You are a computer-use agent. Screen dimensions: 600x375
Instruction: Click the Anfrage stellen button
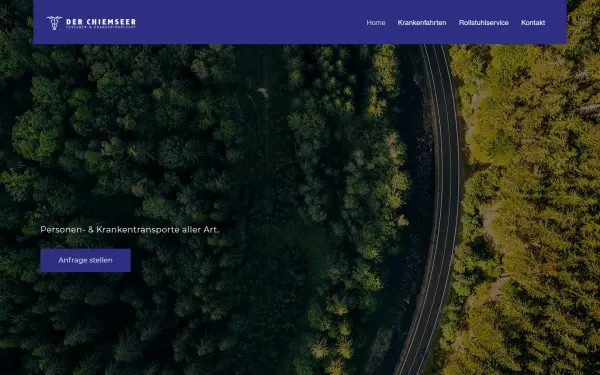(x=85, y=260)
